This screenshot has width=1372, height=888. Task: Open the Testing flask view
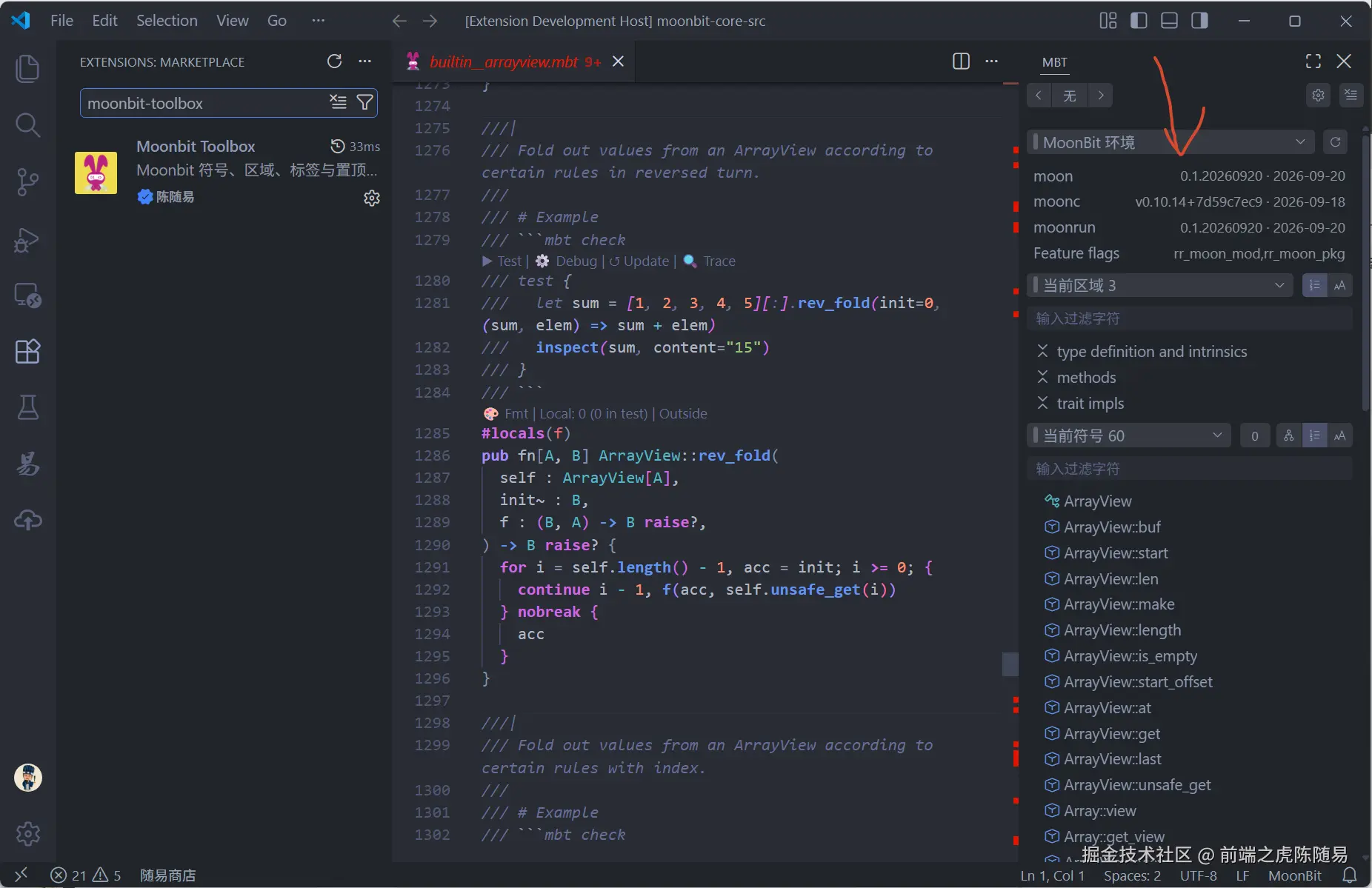(27, 407)
